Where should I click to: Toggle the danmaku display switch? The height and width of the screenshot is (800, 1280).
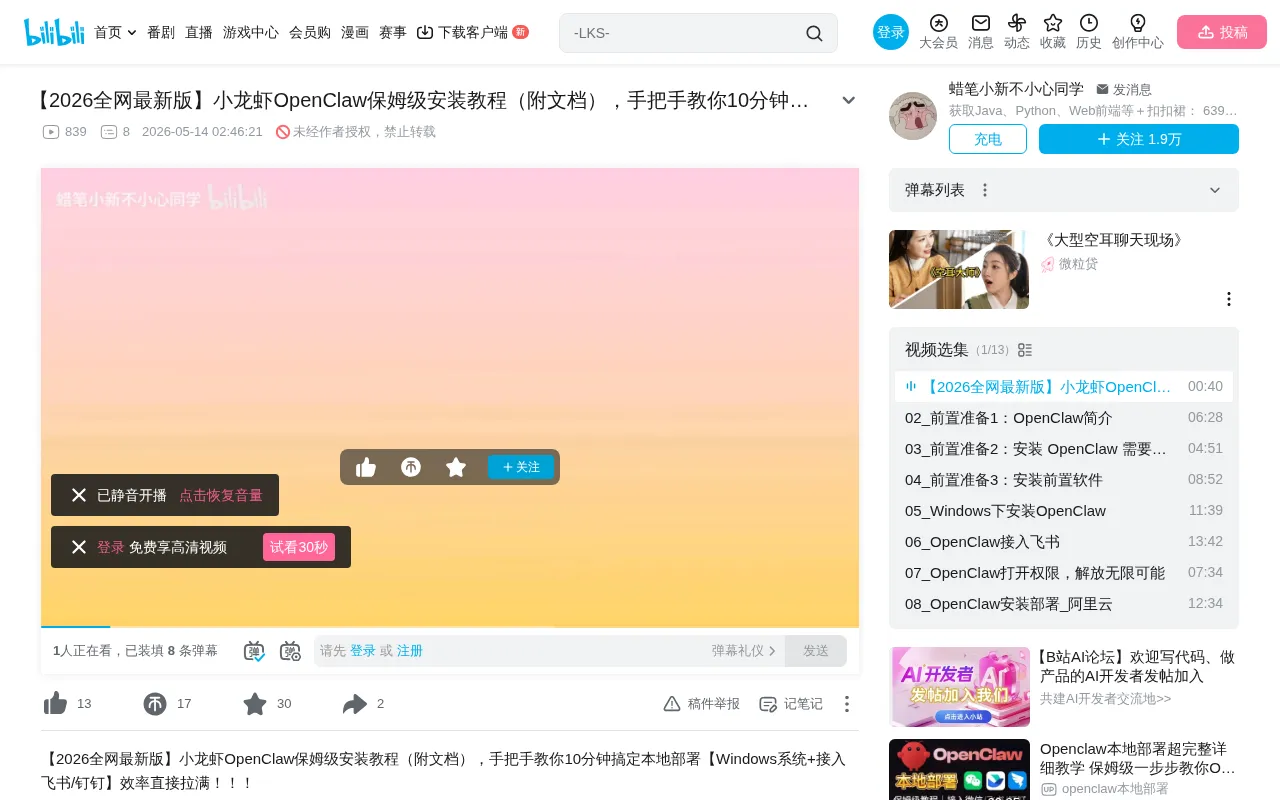click(x=254, y=651)
